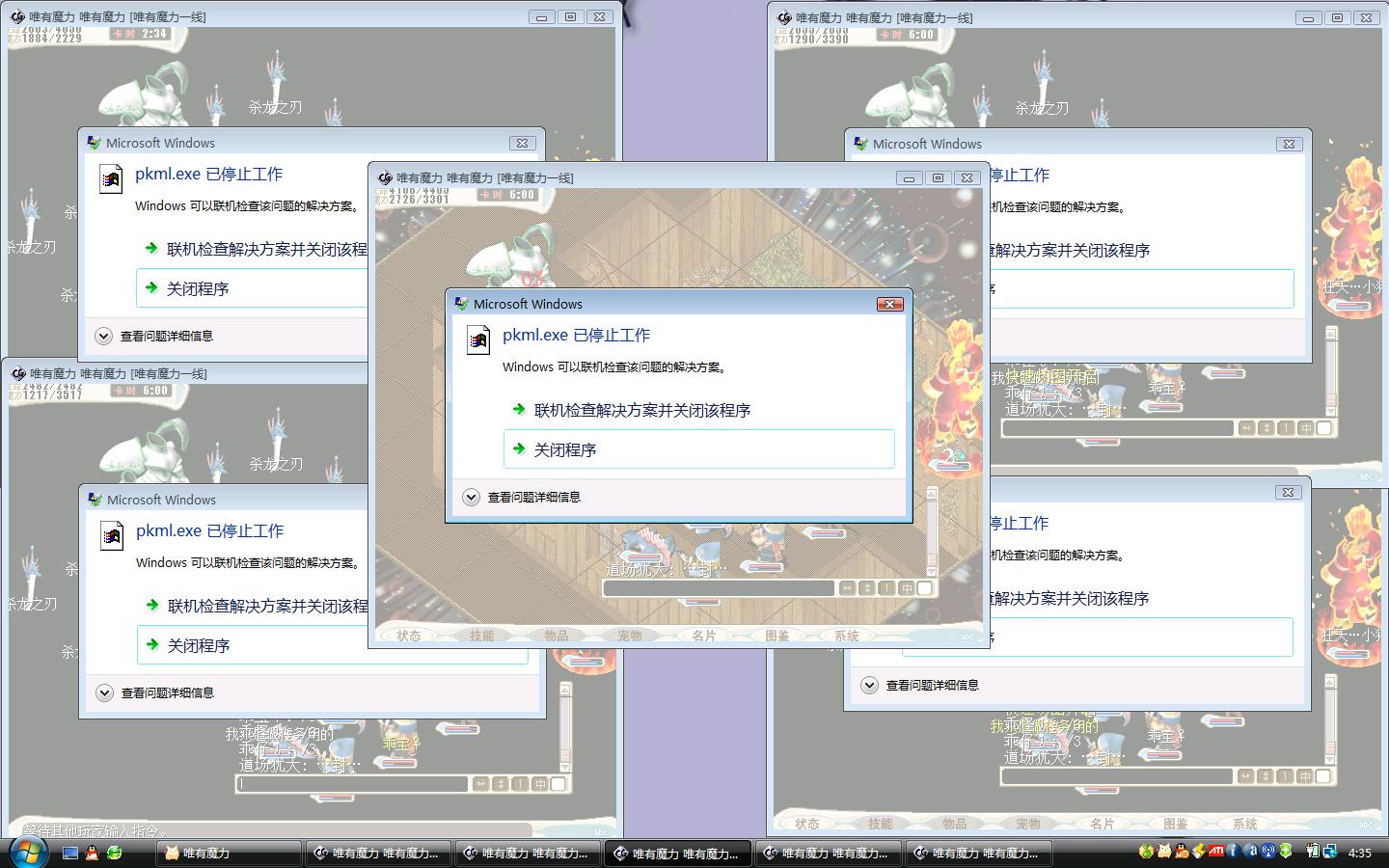Click vertical-arrows chat icon in bottom-left game window

click(x=501, y=784)
